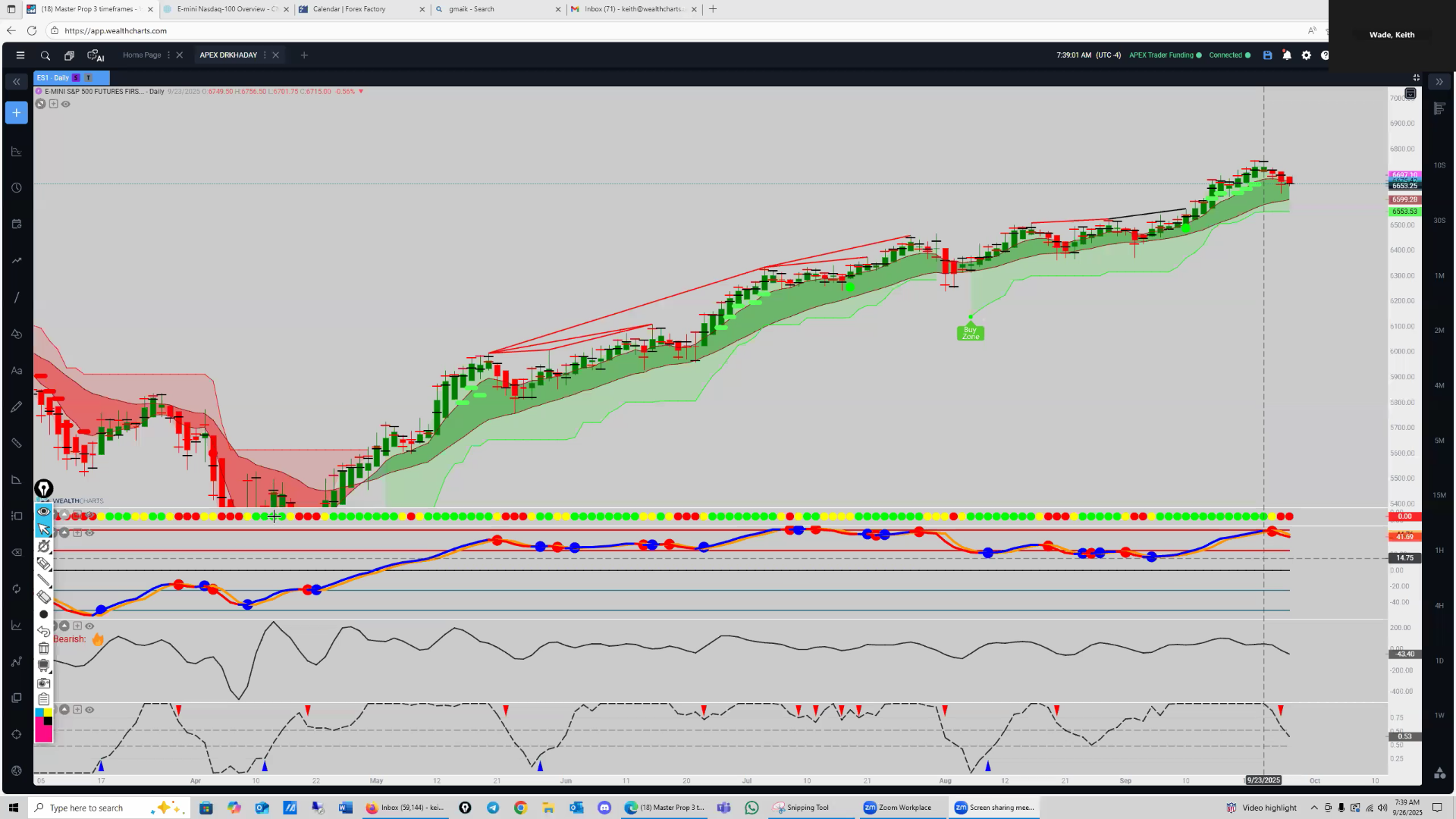This screenshot has height=819, width=1456.
Task: Open APEX DRKHADAY tab options menu
Action: coord(265,55)
